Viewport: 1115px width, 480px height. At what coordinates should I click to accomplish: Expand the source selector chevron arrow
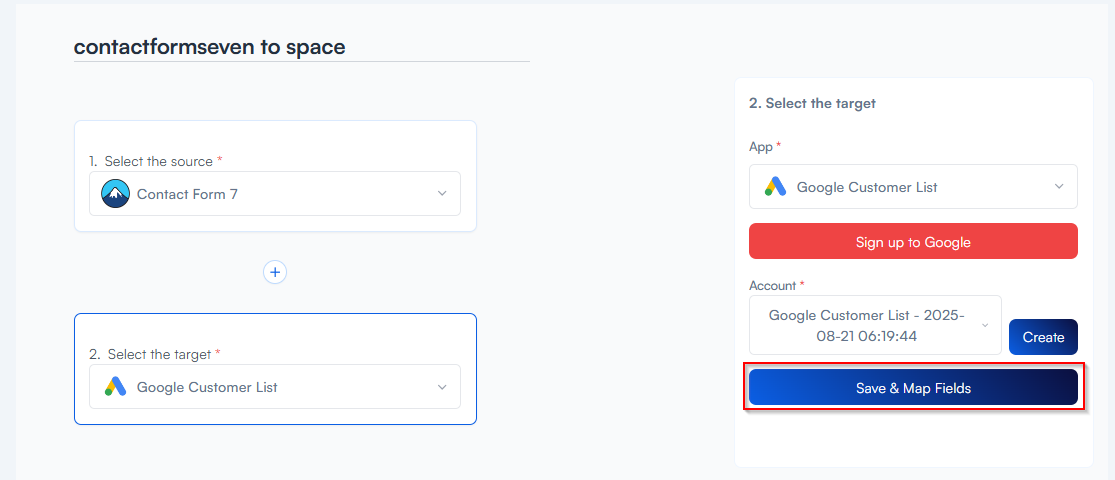tap(442, 194)
